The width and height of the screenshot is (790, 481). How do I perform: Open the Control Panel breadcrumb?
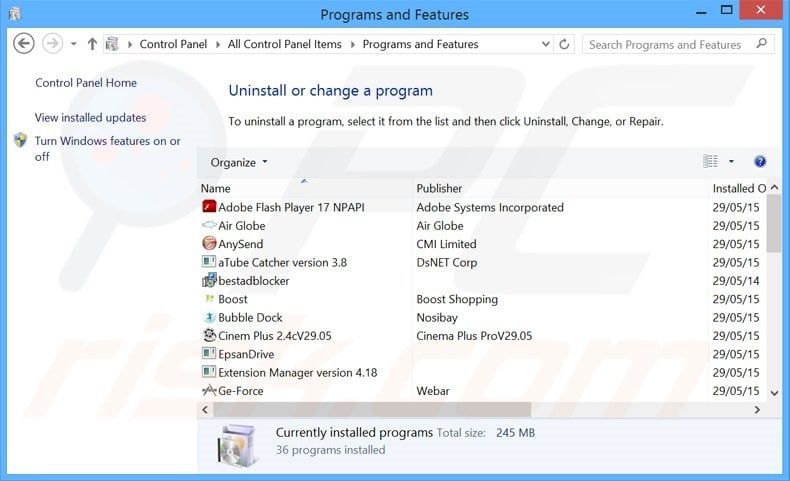pos(173,44)
